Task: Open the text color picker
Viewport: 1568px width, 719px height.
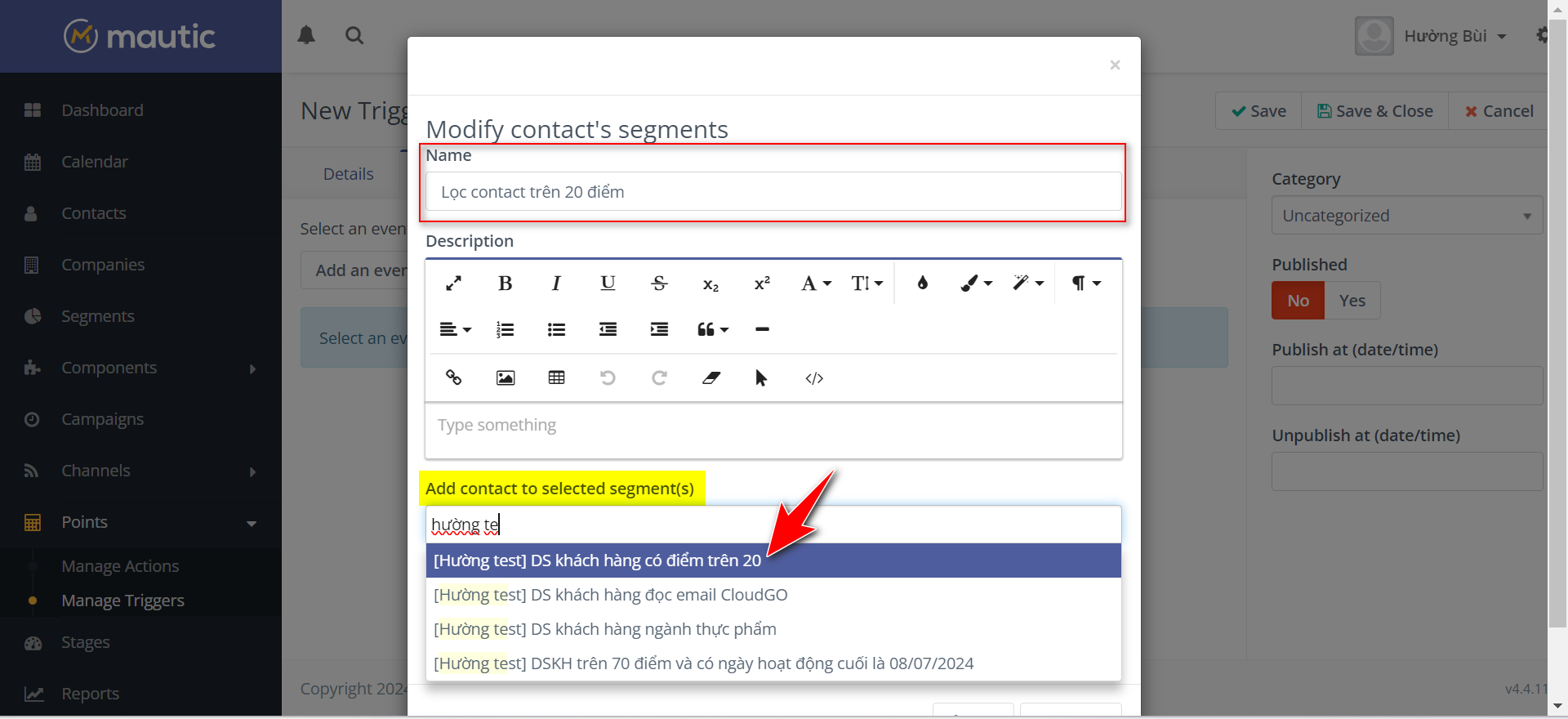Action: point(922,284)
